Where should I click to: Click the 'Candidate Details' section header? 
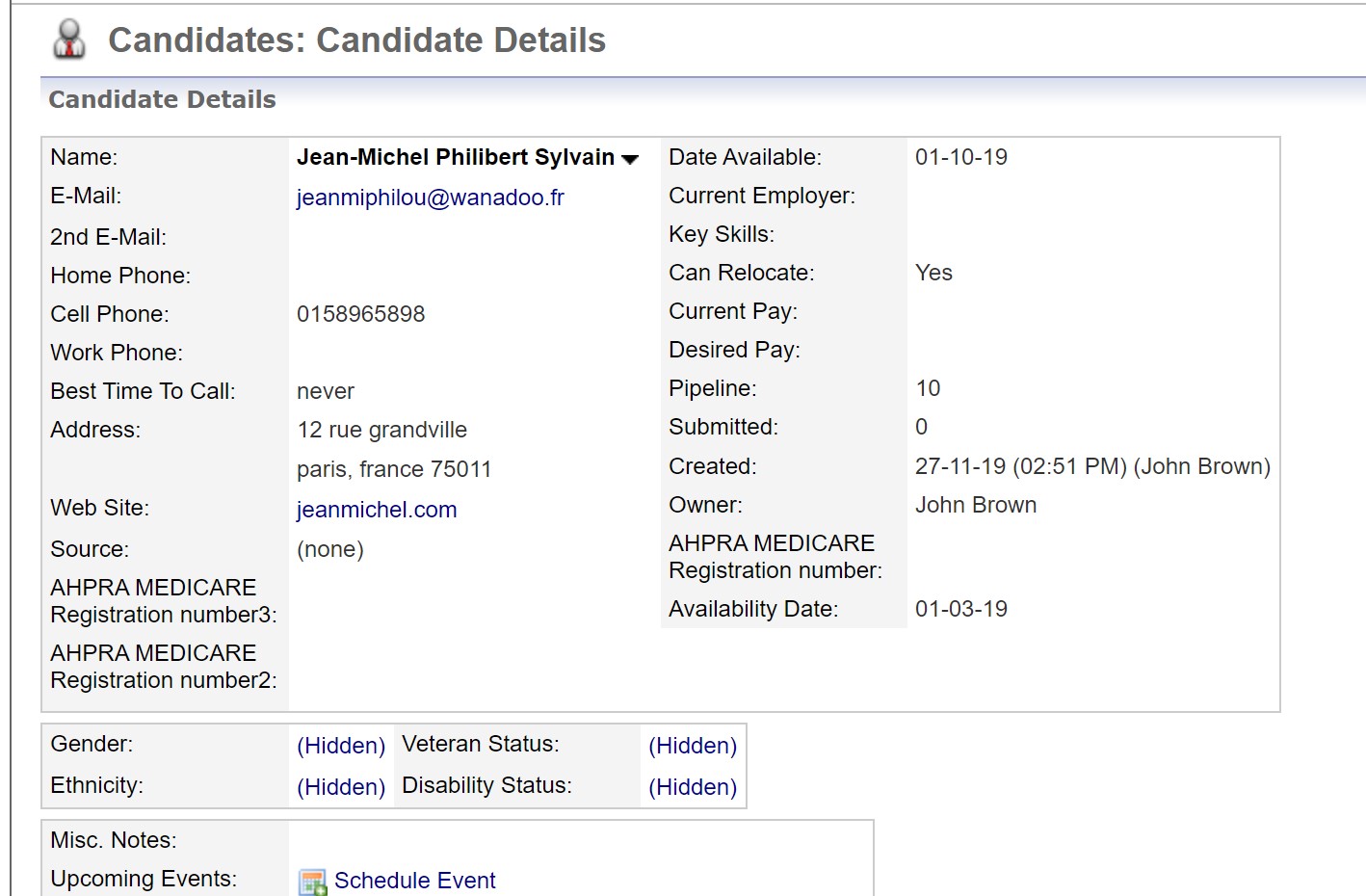point(162,99)
